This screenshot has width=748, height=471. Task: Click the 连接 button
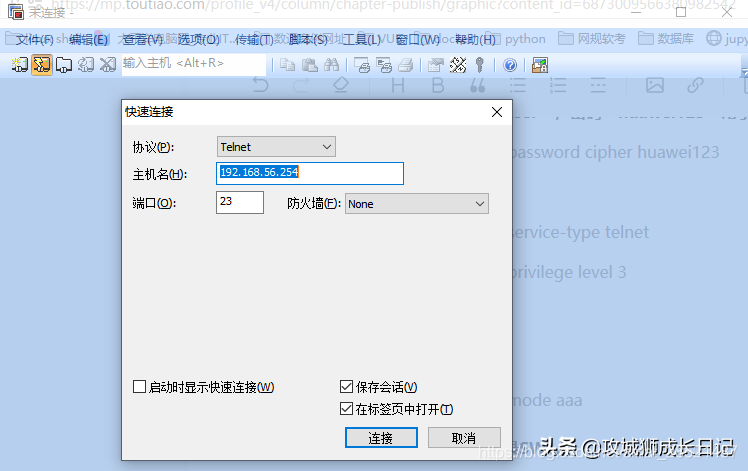pos(381,438)
